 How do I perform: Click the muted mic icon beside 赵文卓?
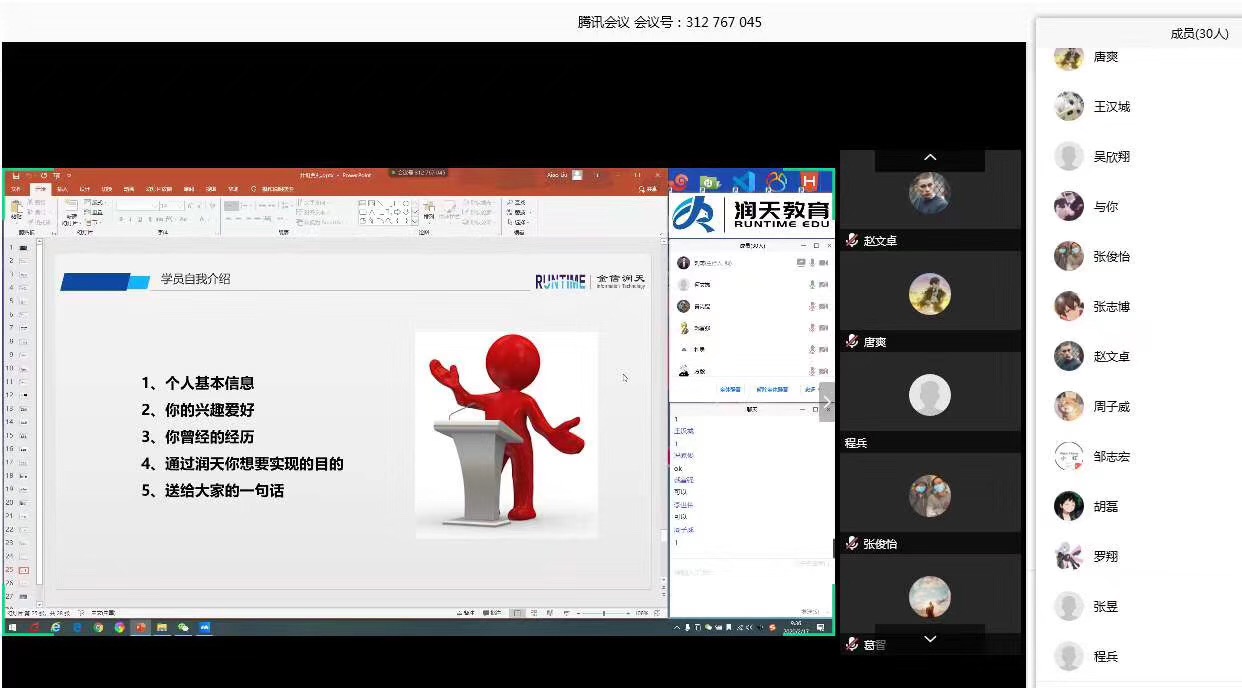pyautogui.click(x=852, y=241)
